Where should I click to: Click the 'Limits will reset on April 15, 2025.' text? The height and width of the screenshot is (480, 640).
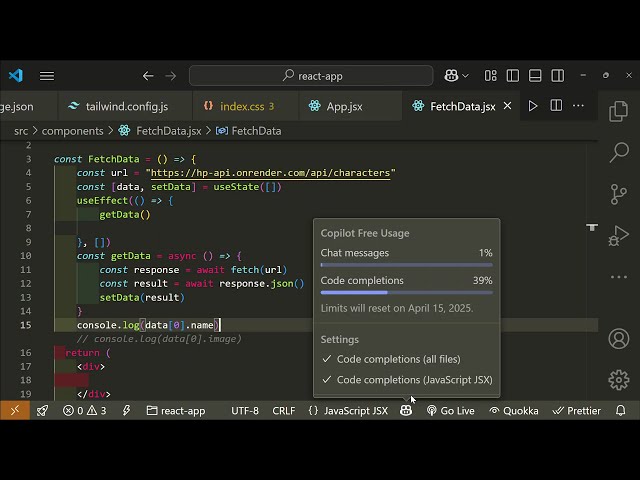(x=397, y=308)
